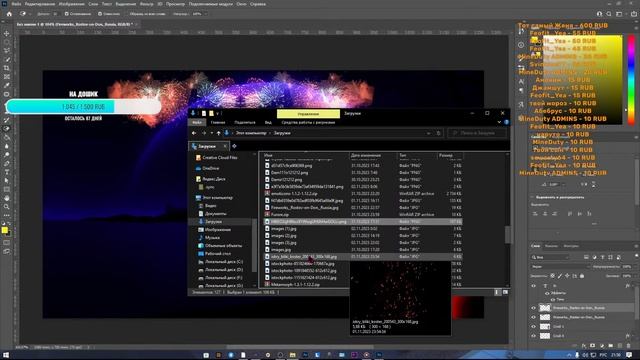
Task: Hide the Слой 0 layer
Action: (x=533, y=336)
